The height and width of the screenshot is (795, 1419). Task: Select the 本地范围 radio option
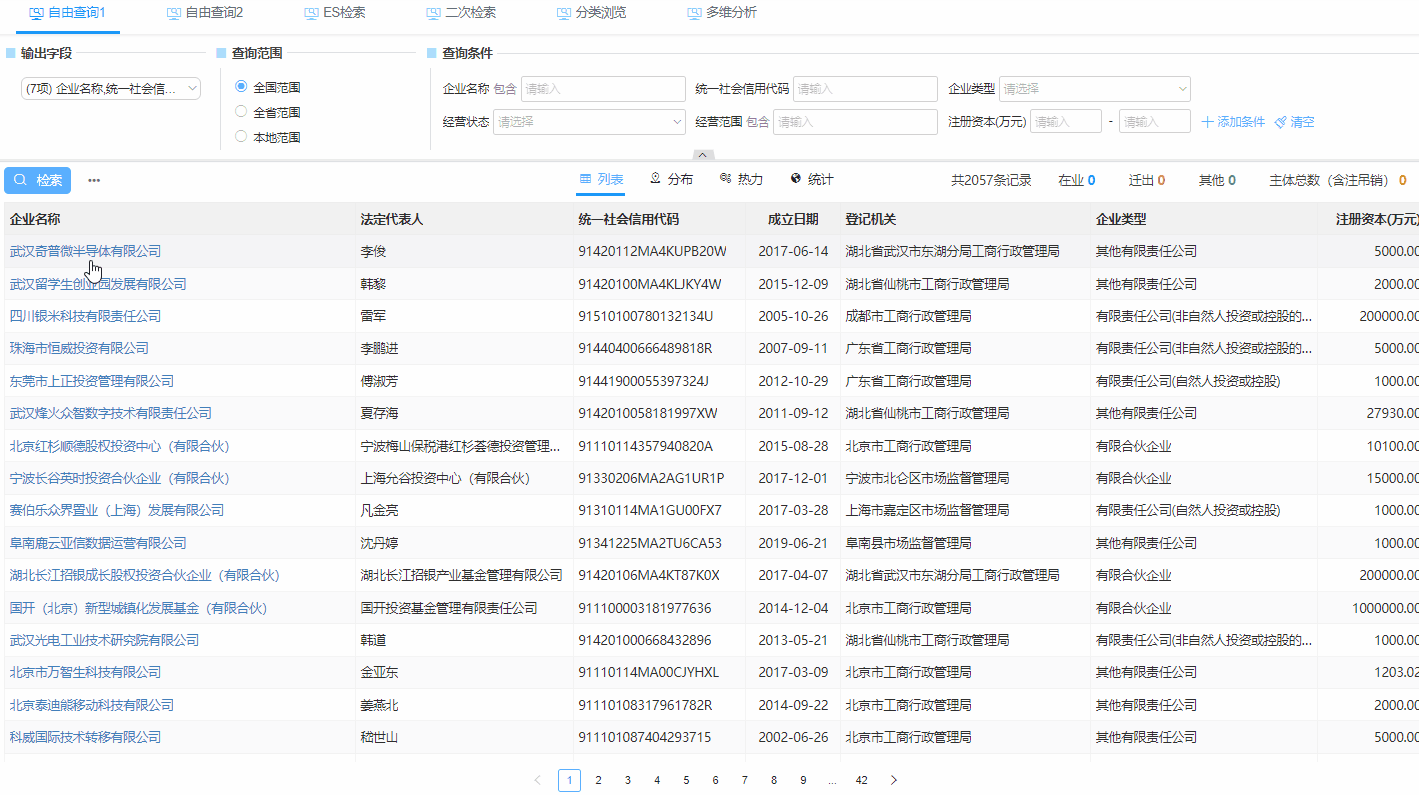(240, 137)
